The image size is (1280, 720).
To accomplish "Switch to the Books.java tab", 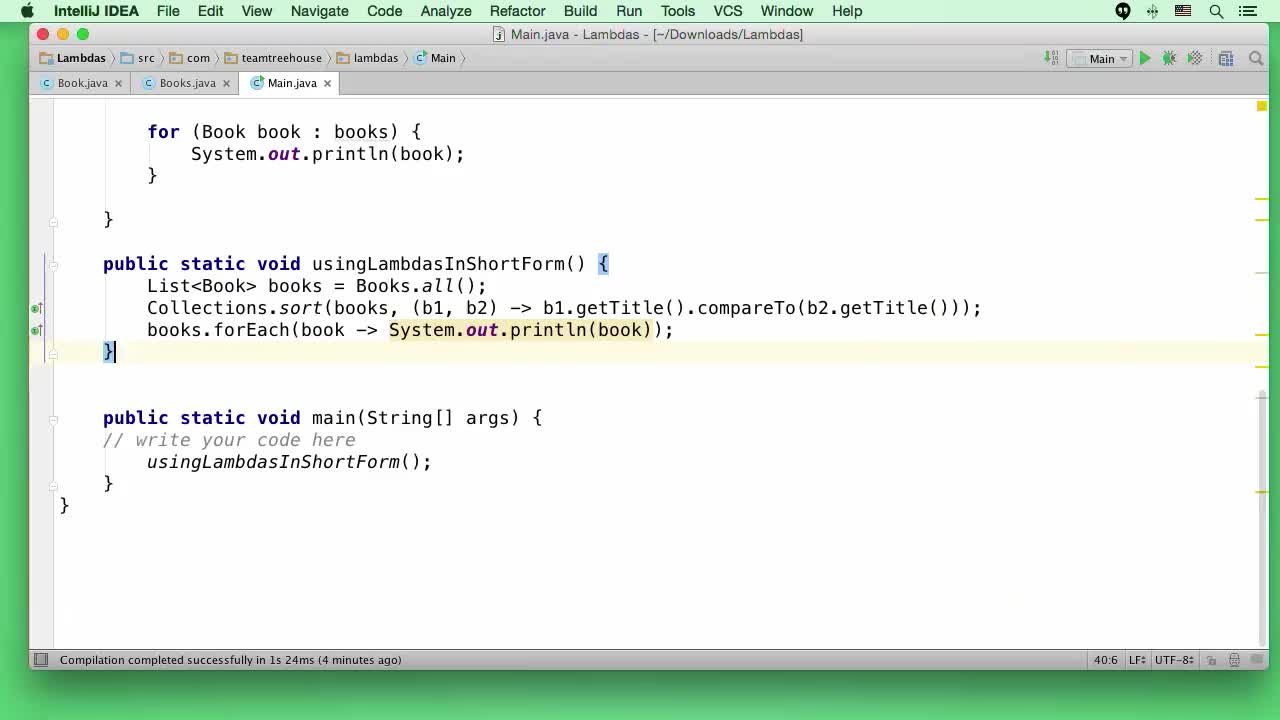I will coord(187,83).
